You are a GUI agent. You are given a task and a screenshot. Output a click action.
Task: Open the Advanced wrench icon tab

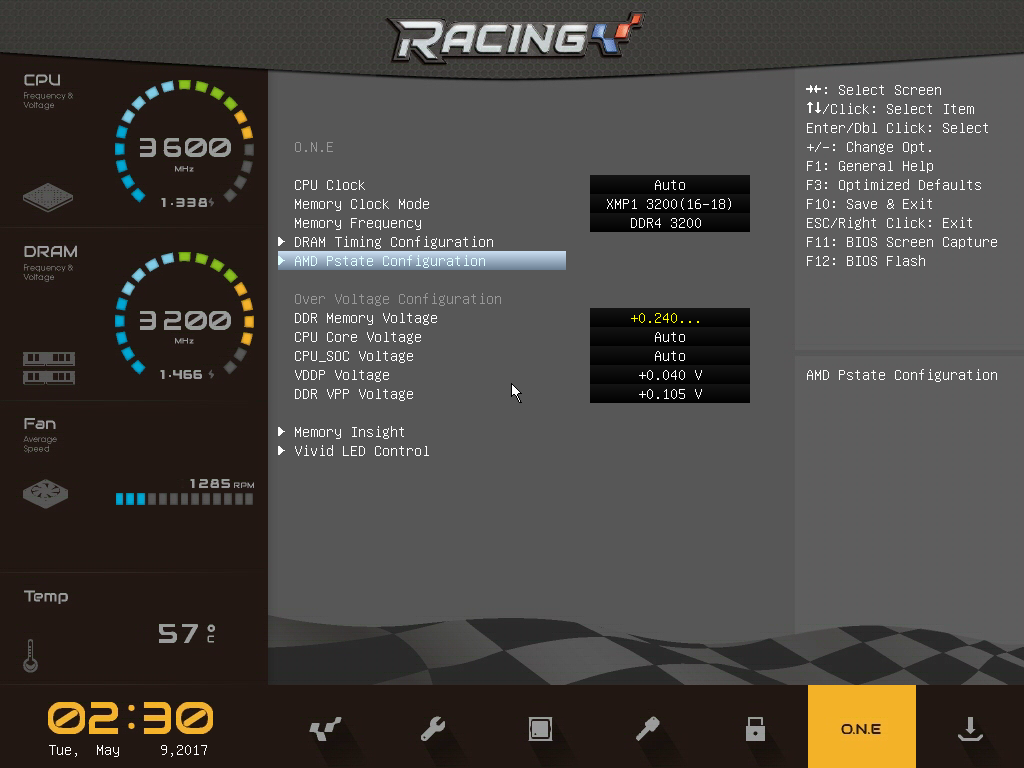click(x=433, y=729)
